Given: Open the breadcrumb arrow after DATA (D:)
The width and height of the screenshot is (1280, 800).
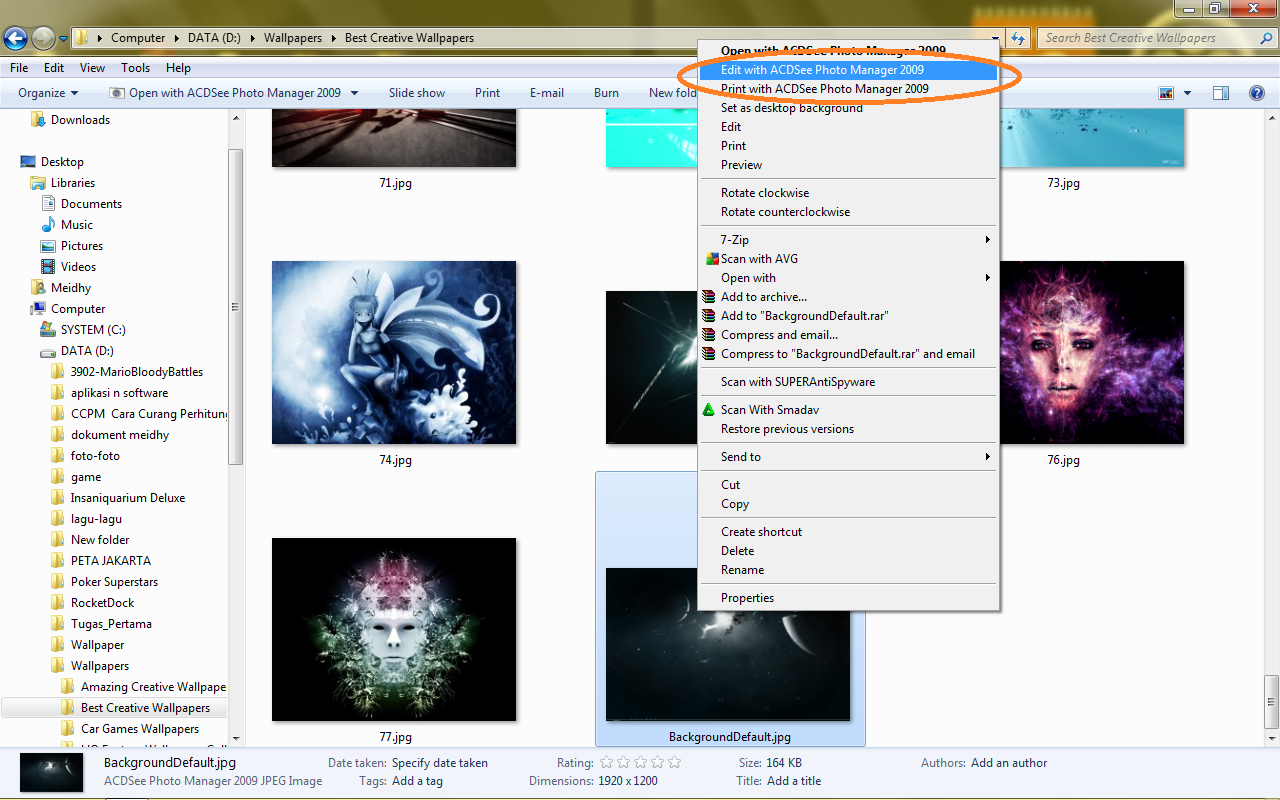Looking at the screenshot, I should point(253,38).
